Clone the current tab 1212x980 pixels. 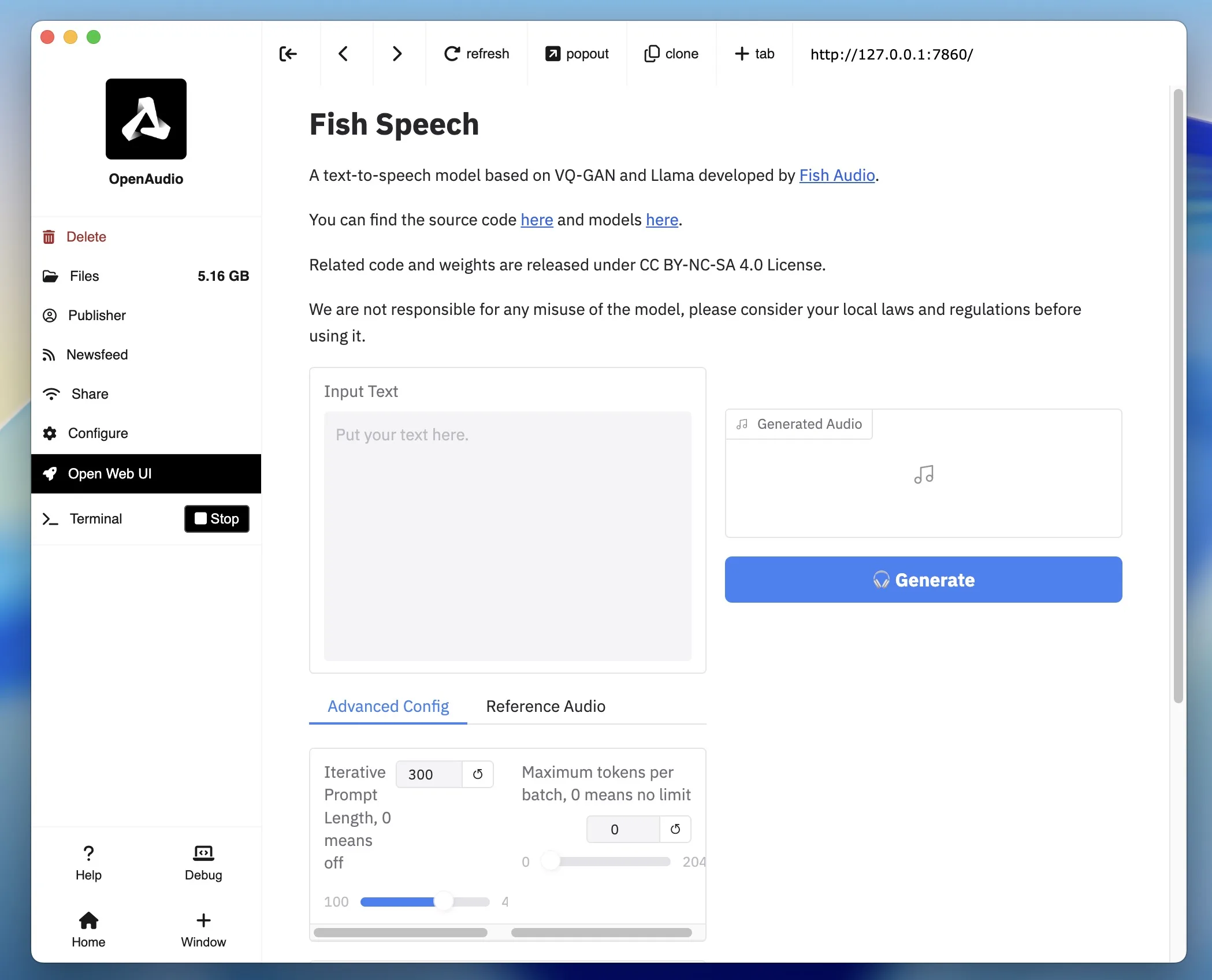click(671, 54)
